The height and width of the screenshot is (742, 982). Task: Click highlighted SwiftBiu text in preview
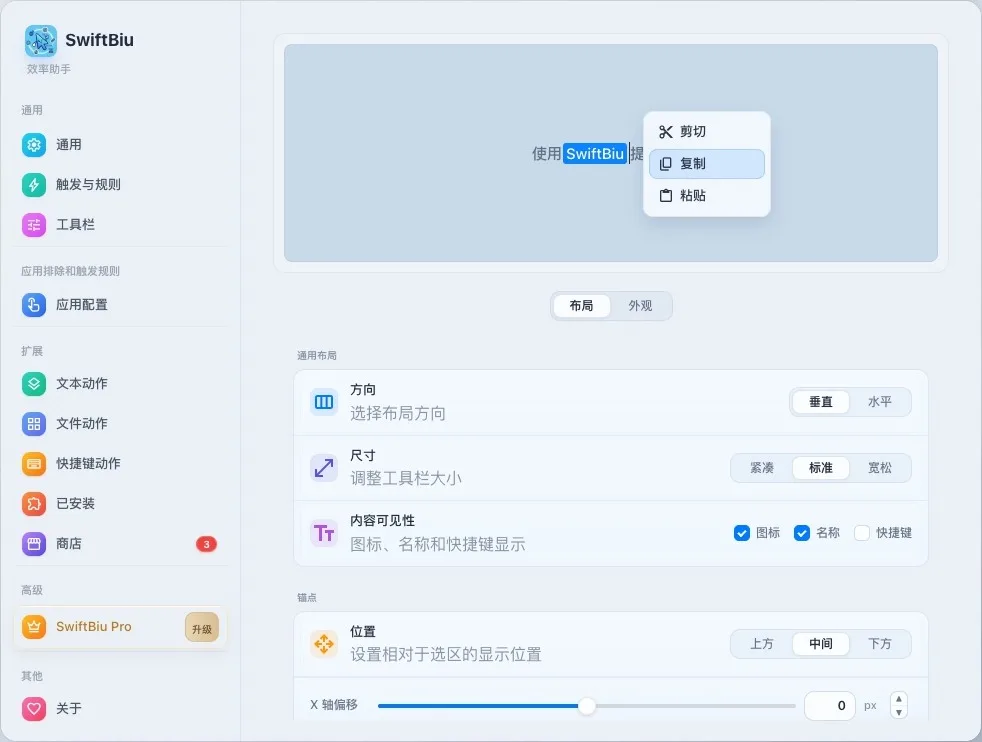click(x=595, y=153)
